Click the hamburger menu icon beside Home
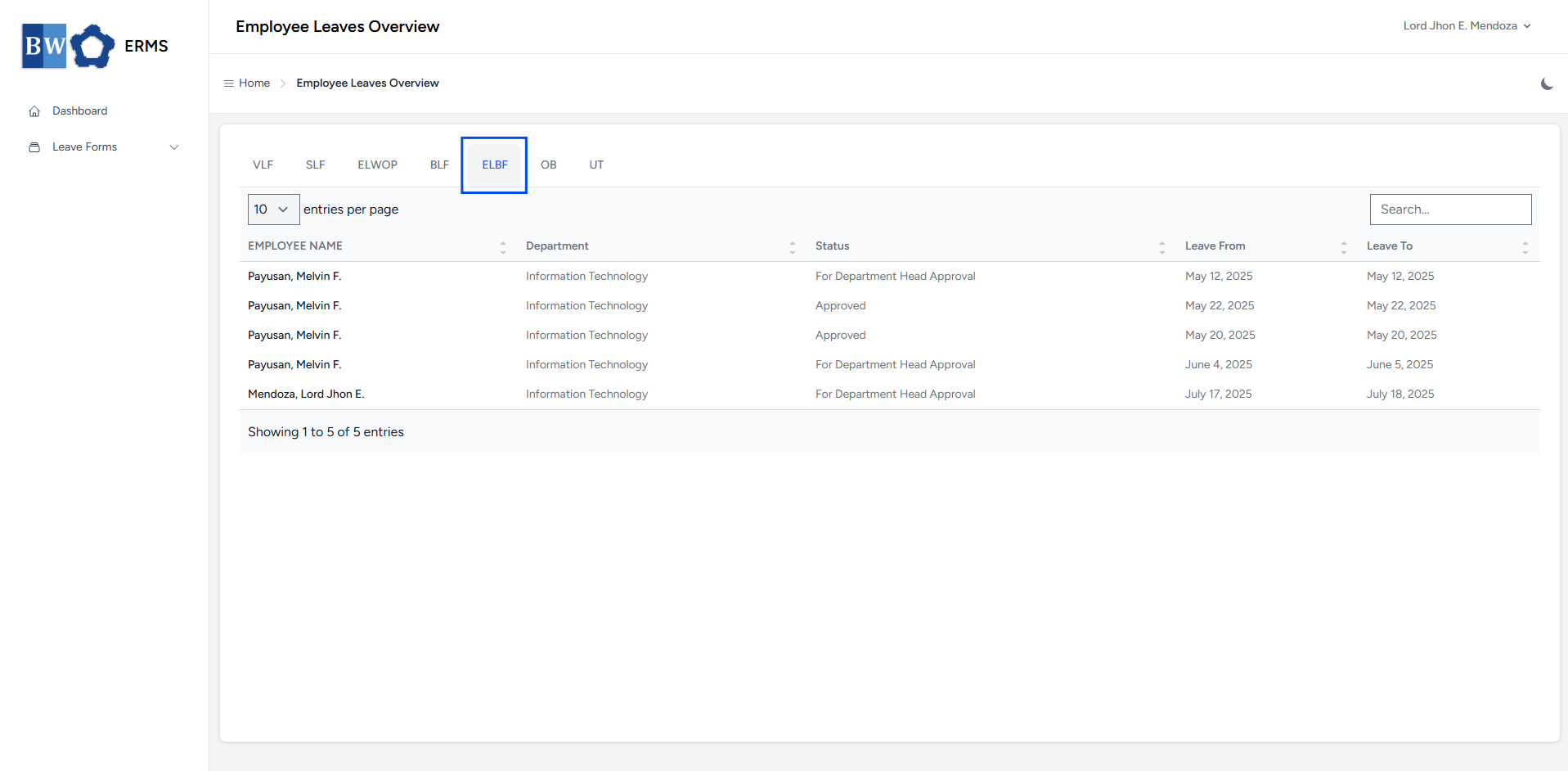The width and height of the screenshot is (1568, 771). tap(229, 83)
